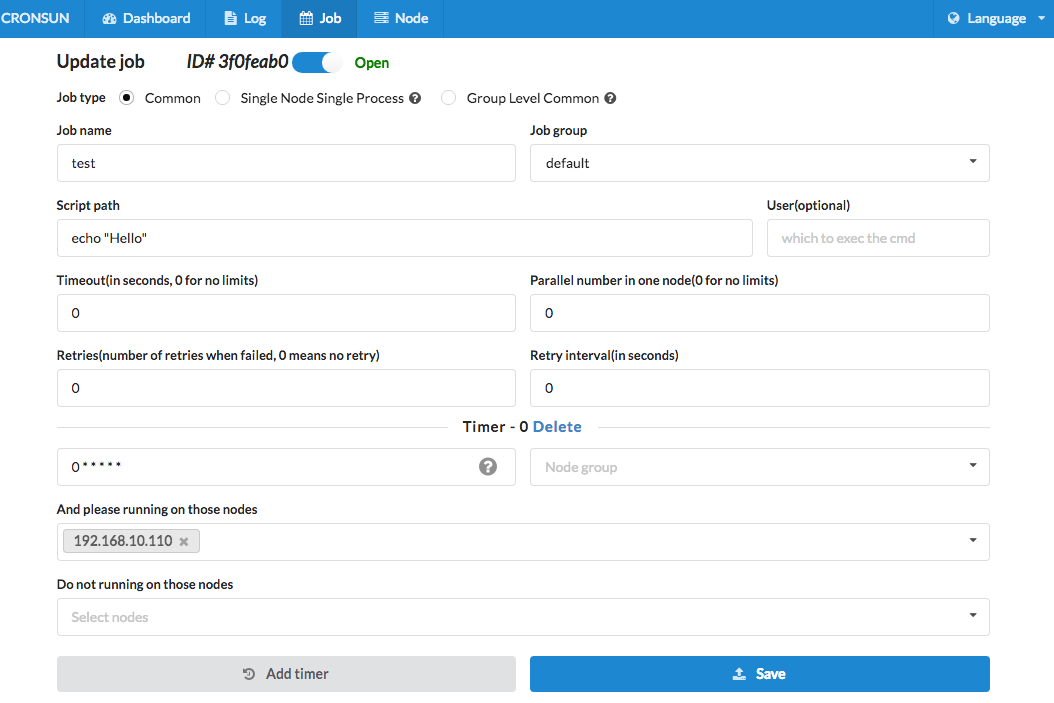The height and width of the screenshot is (703, 1054).
Task: Edit the Parallel number field
Action: tap(760, 313)
